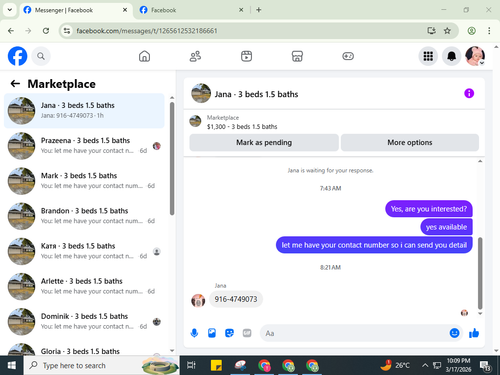Open the Chrome profile icon

471,31
